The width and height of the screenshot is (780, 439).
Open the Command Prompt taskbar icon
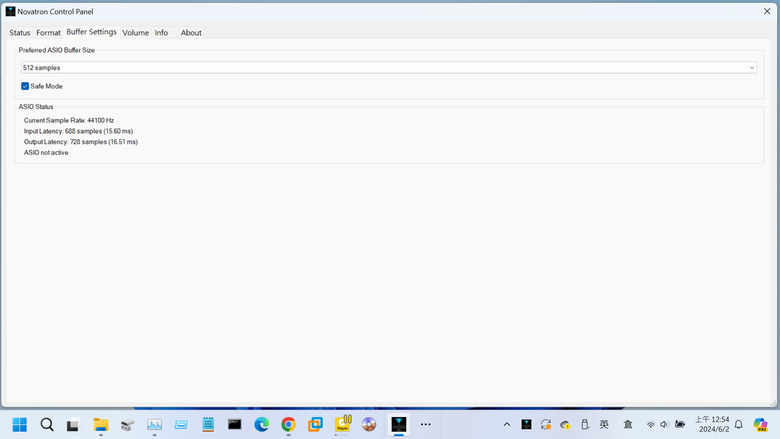(235, 425)
